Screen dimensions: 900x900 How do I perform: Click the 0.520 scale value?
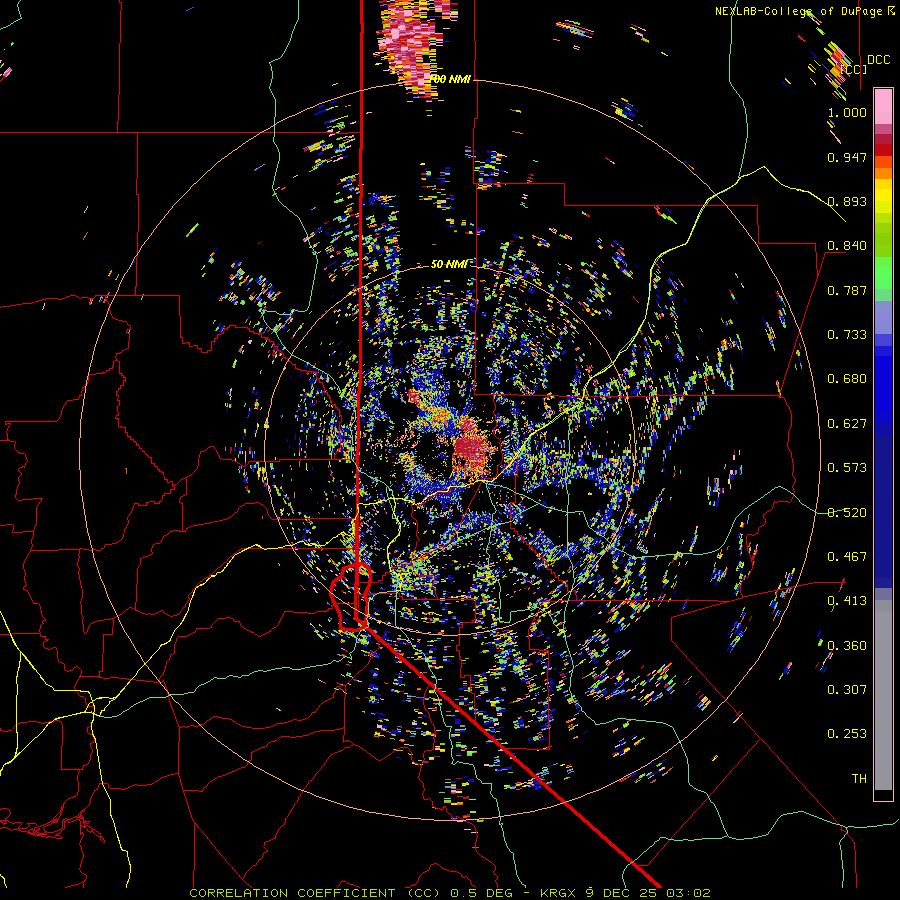[x=847, y=513]
